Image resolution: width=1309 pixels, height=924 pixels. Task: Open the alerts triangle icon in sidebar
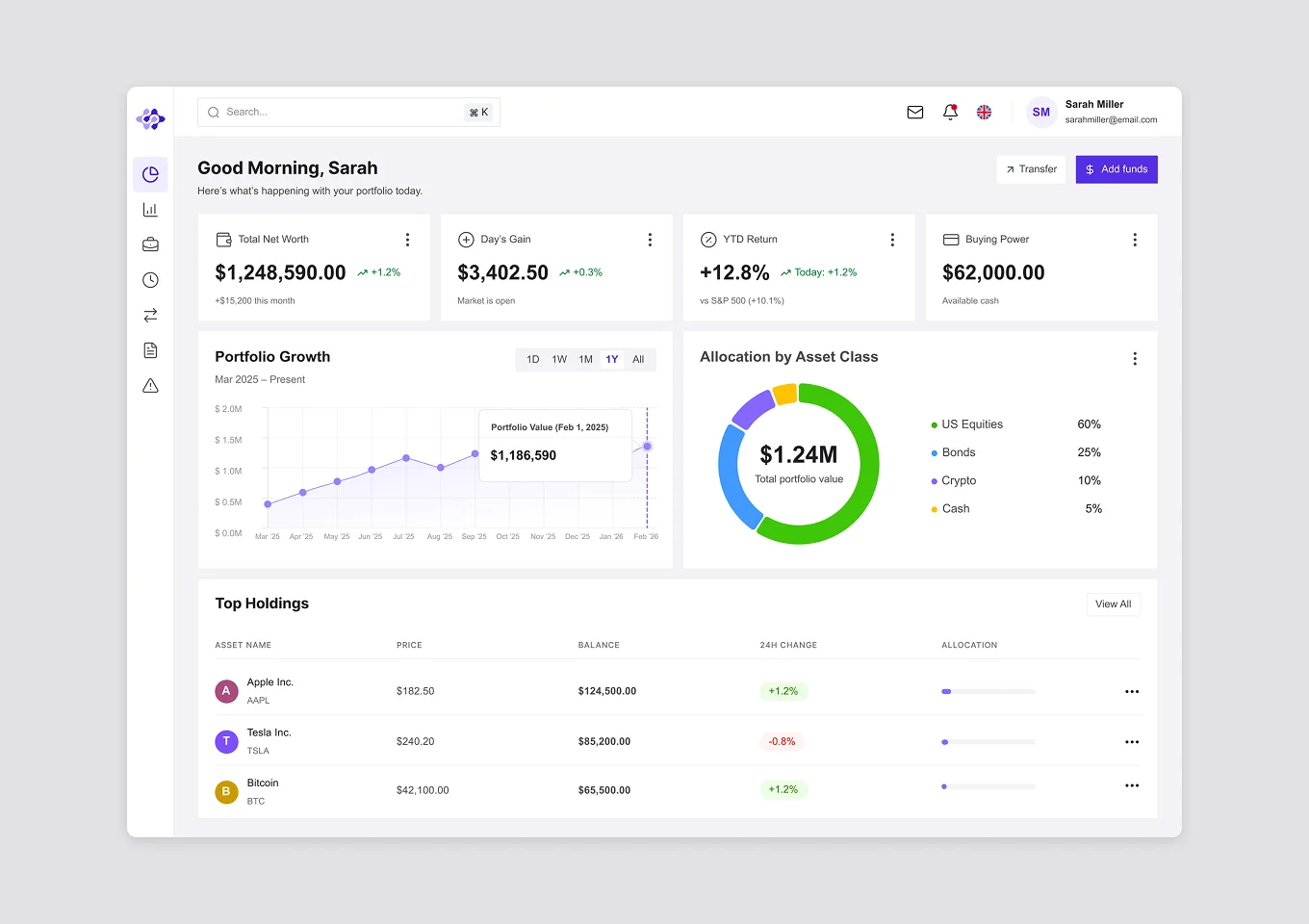(x=150, y=385)
